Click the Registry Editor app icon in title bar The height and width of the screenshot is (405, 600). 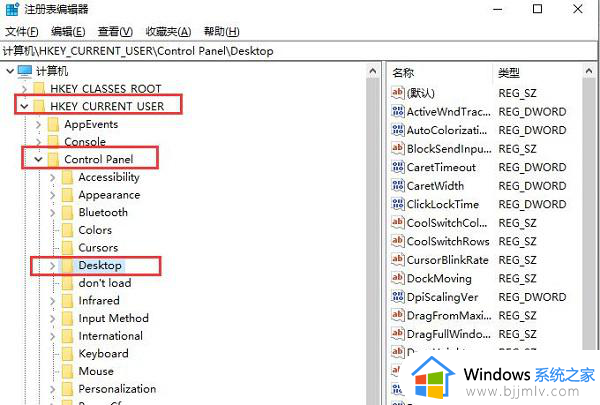[12, 9]
